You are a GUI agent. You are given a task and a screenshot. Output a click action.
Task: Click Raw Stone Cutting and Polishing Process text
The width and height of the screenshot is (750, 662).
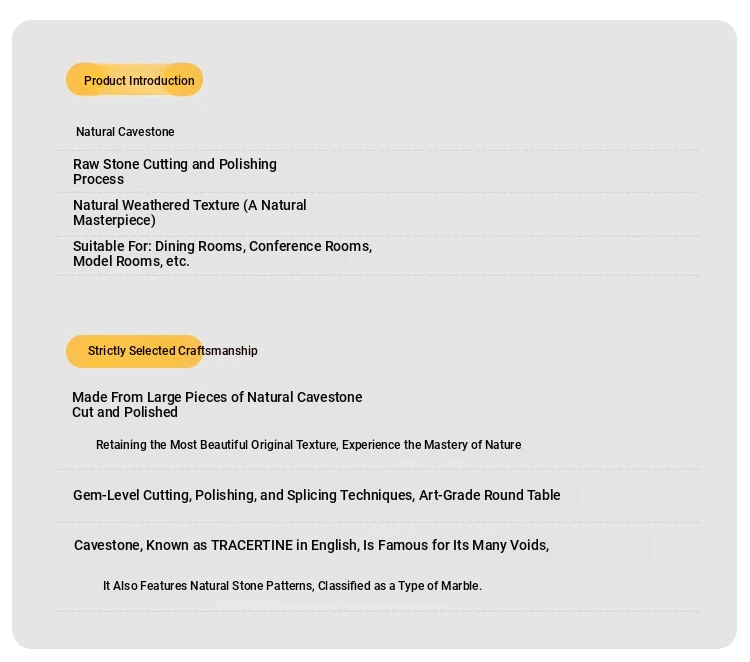pos(175,171)
